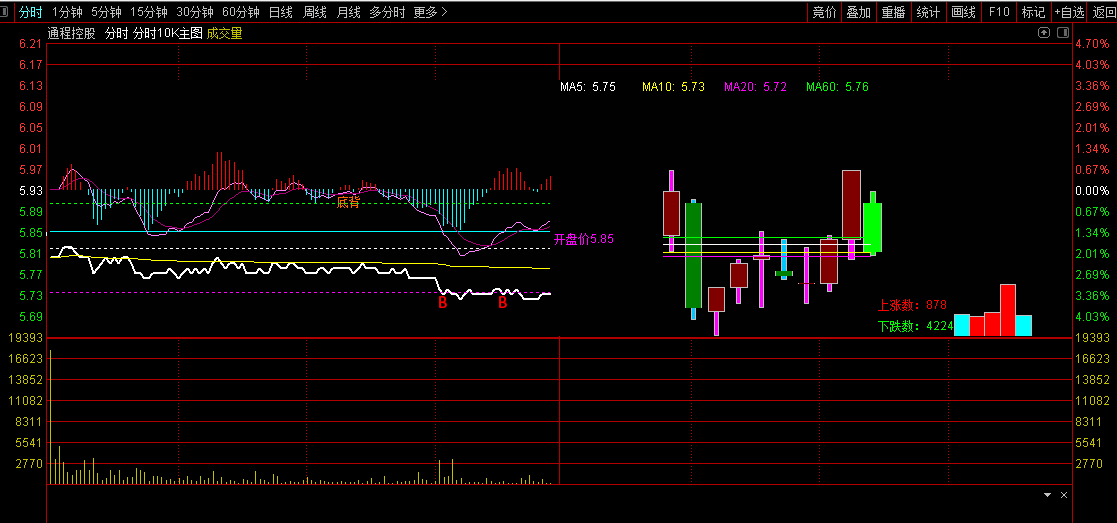Expand the 更多 more periods menu
The width and height of the screenshot is (1117, 523).
(x=431, y=11)
